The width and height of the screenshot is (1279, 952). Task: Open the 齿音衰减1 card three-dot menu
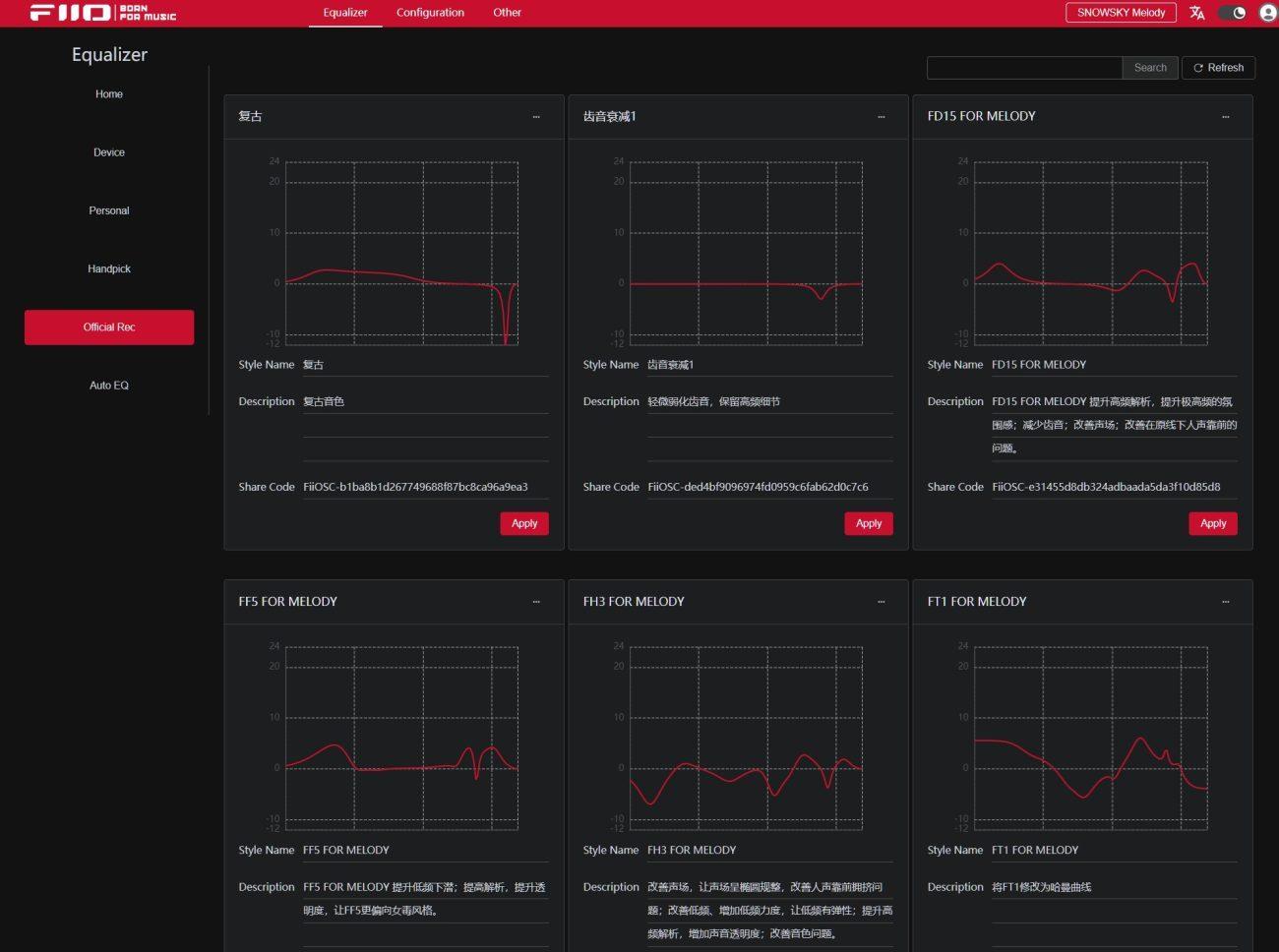pos(881,117)
